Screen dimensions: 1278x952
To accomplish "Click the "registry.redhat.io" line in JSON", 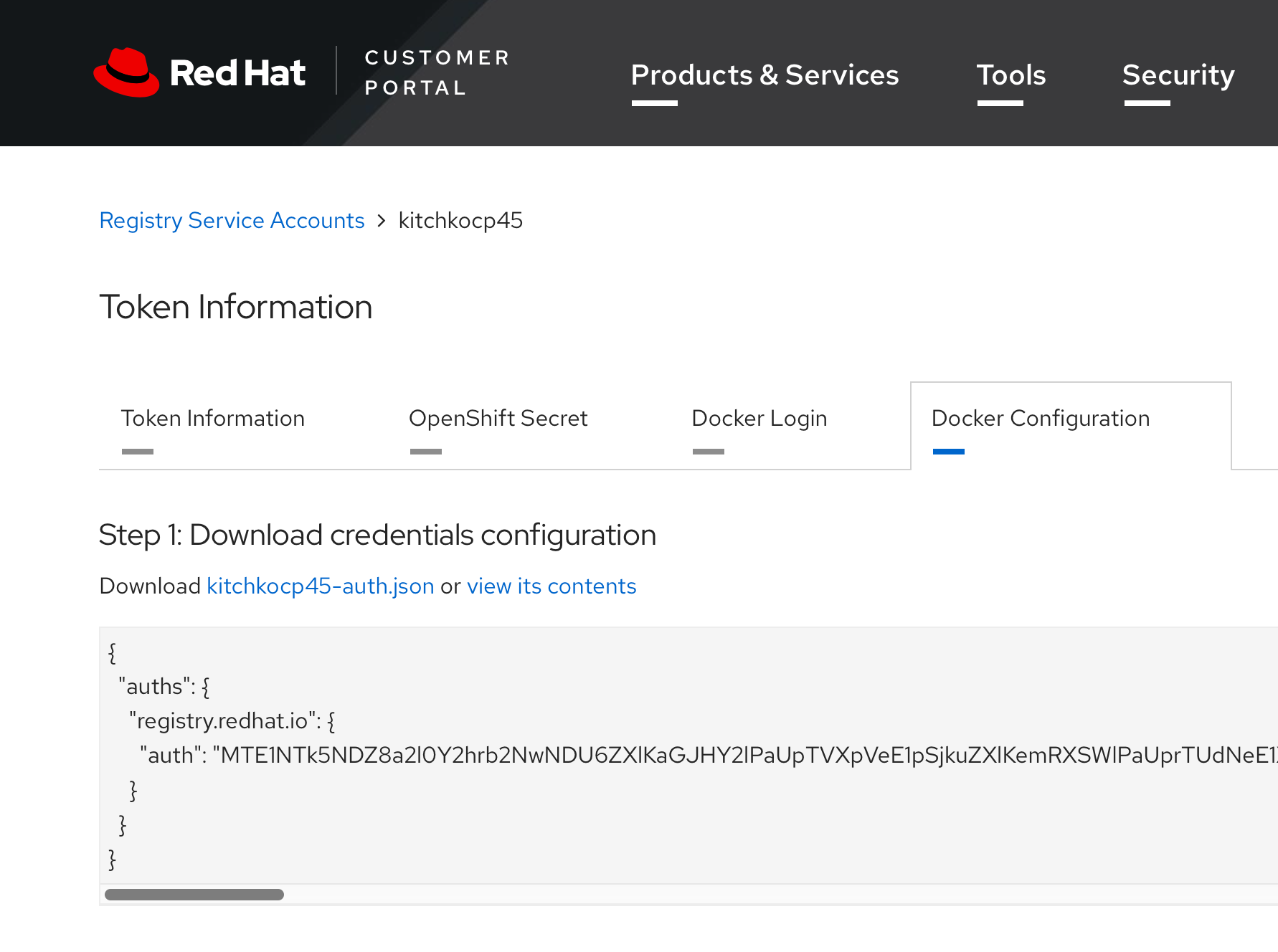I will [232, 720].
